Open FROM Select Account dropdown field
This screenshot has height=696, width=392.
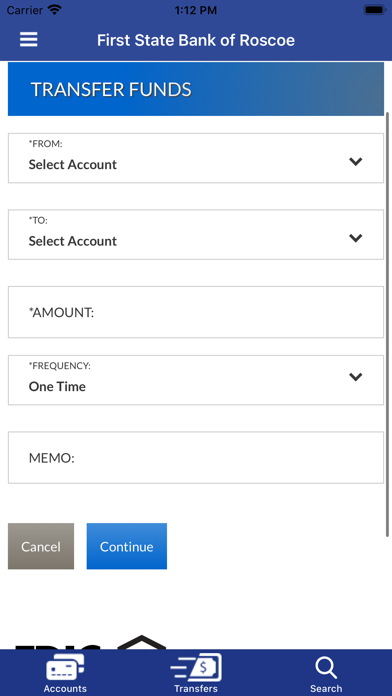[196, 158]
